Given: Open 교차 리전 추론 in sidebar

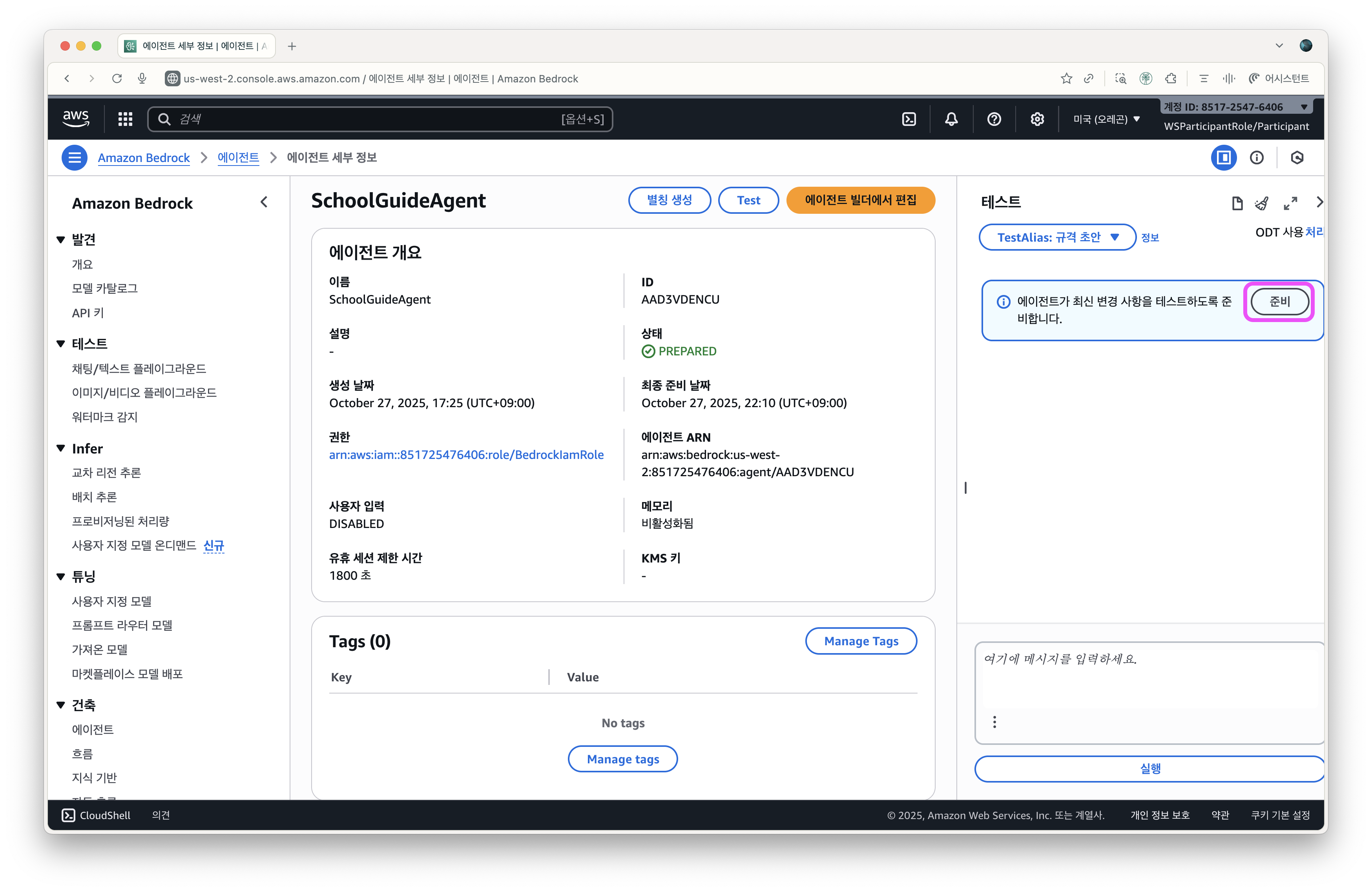Looking at the screenshot, I should [x=107, y=473].
